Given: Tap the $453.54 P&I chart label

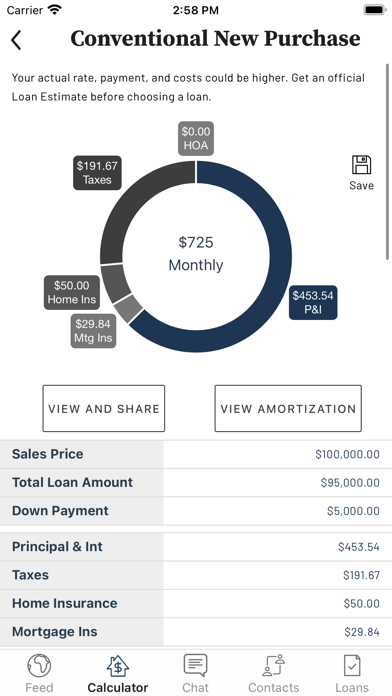Looking at the screenshot, I should click(x=313, y=302).
